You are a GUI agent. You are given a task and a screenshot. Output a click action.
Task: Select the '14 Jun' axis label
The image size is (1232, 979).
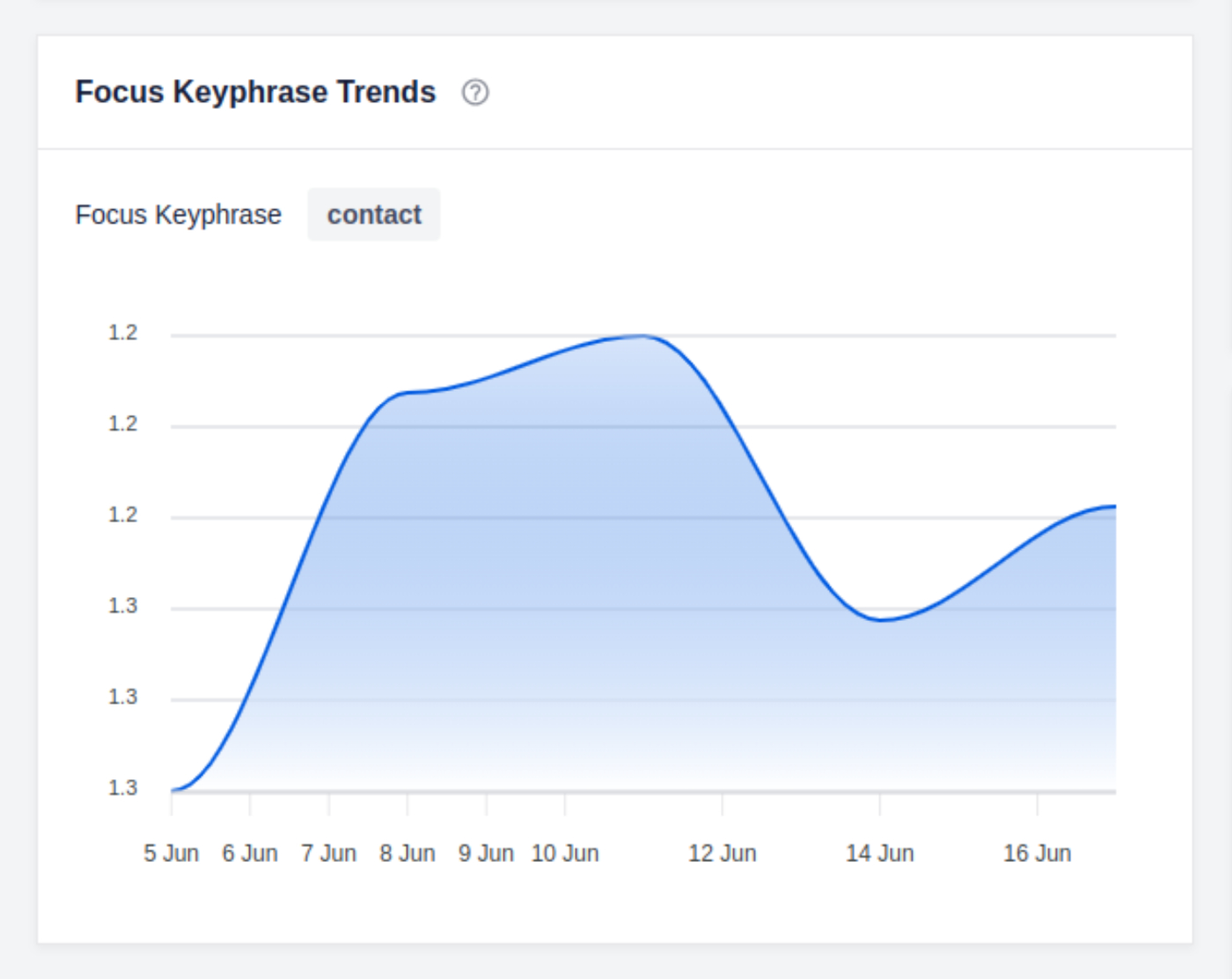(880, 853)
